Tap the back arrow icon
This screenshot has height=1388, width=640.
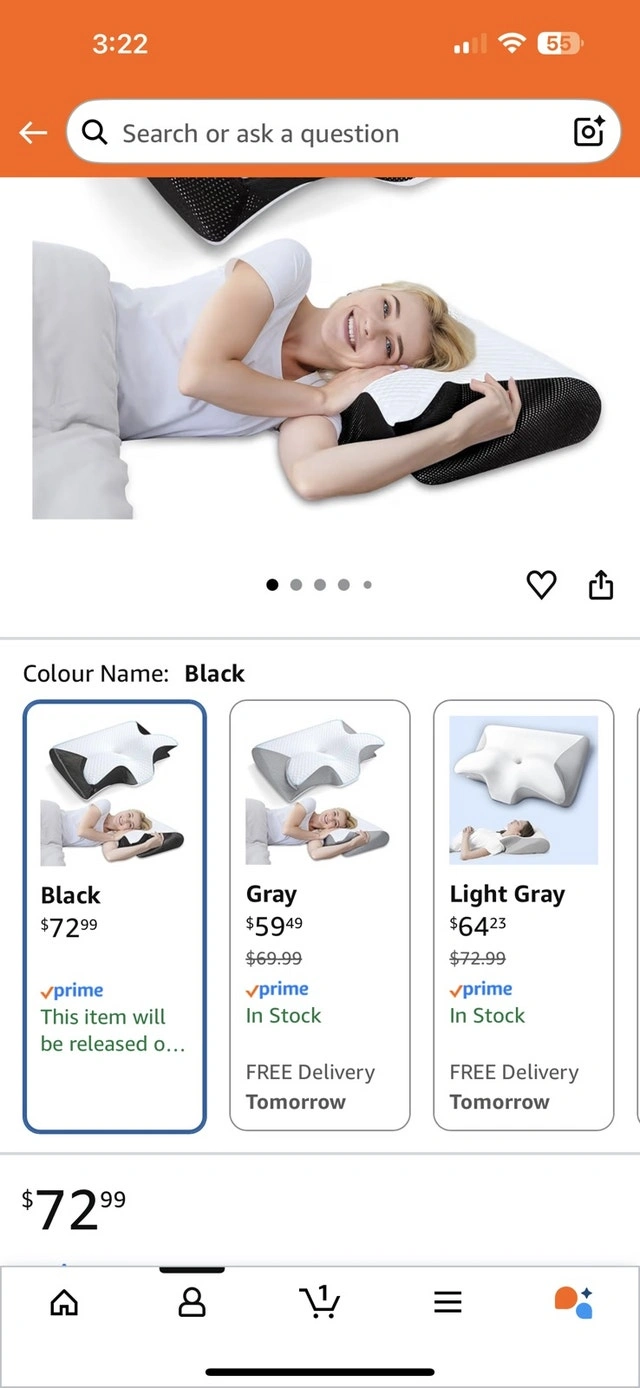(x=33, y=133)
